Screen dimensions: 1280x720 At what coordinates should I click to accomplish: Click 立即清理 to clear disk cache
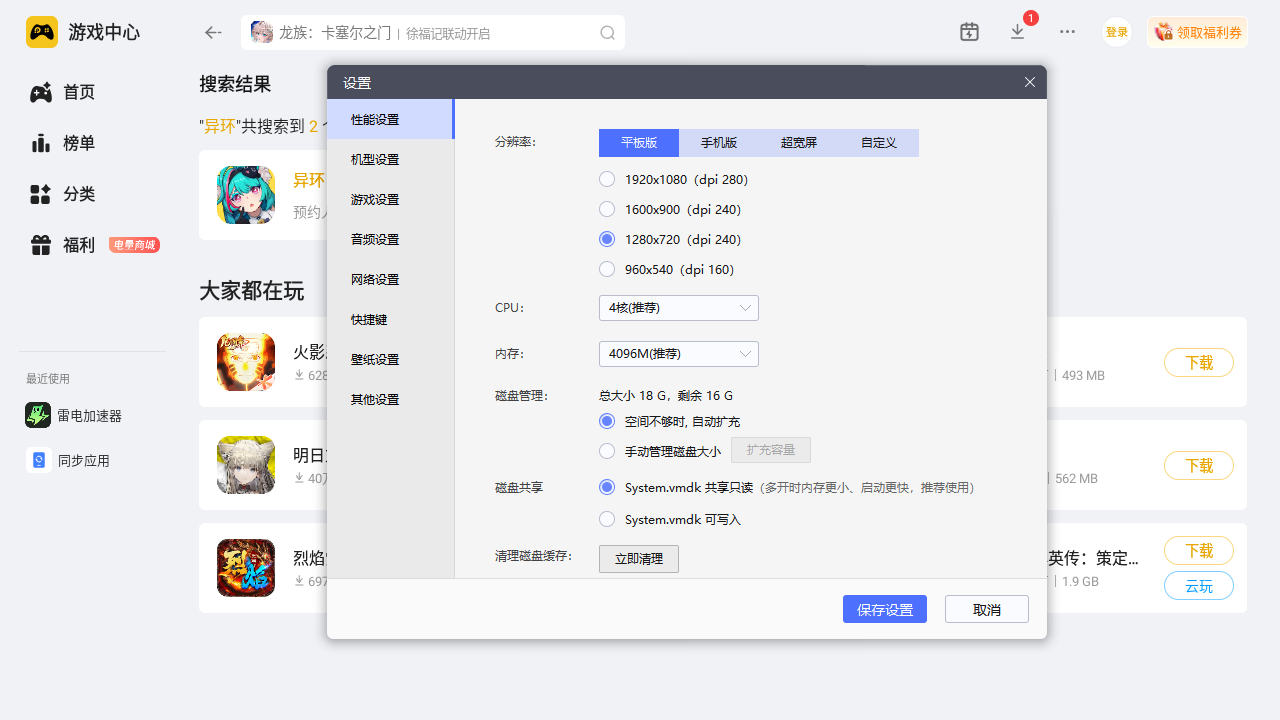pos(638,559)
